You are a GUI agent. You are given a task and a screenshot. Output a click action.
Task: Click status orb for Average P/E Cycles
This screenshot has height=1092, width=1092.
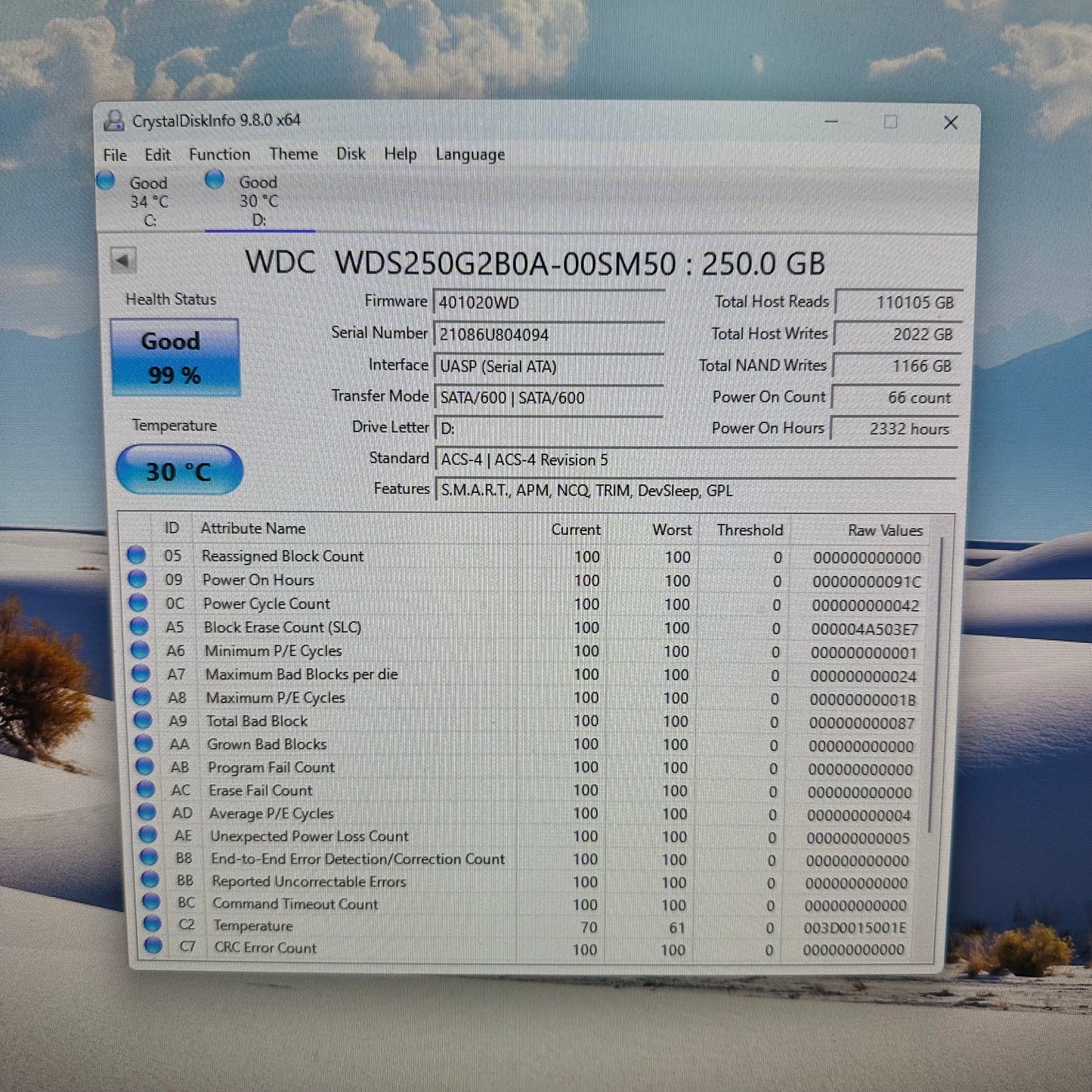147,812
